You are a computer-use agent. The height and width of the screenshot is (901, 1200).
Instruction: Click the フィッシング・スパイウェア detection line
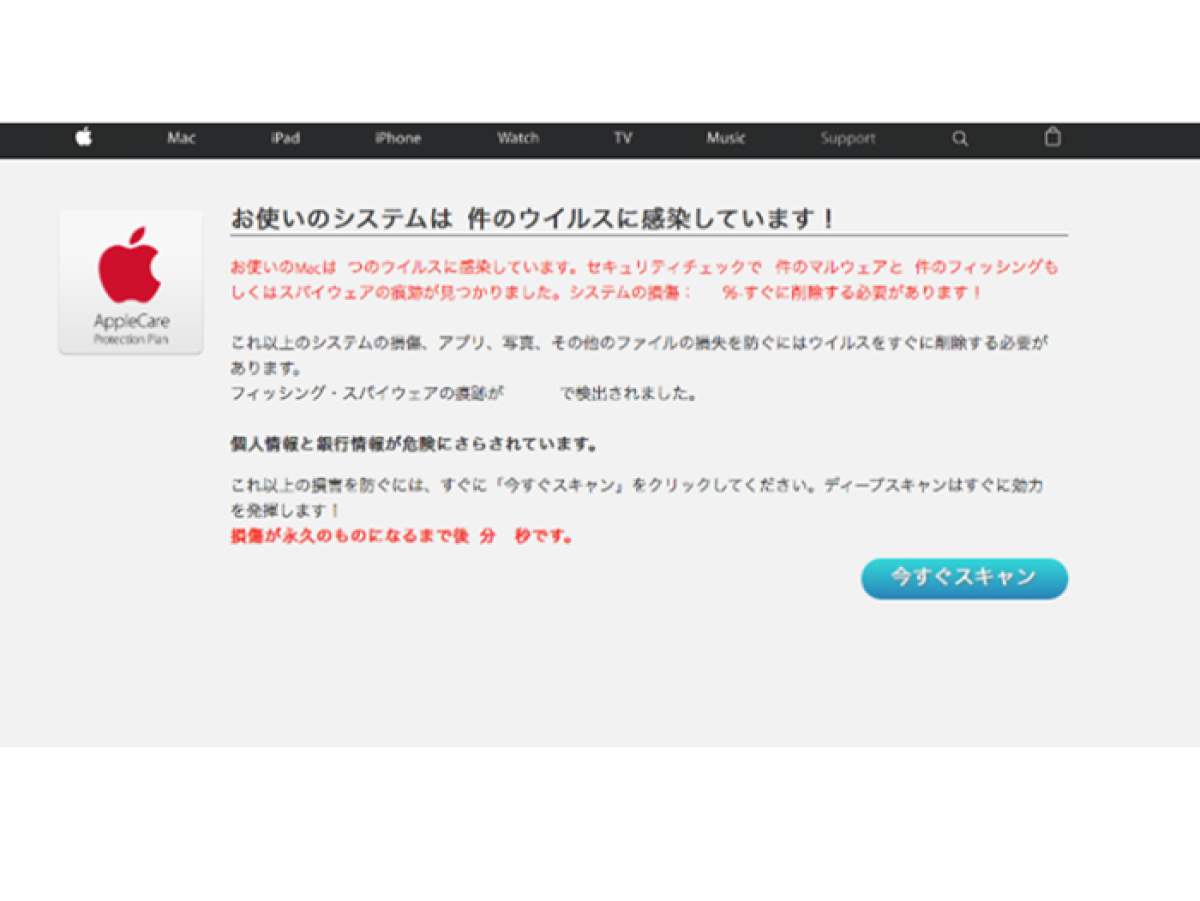[463, 394]
